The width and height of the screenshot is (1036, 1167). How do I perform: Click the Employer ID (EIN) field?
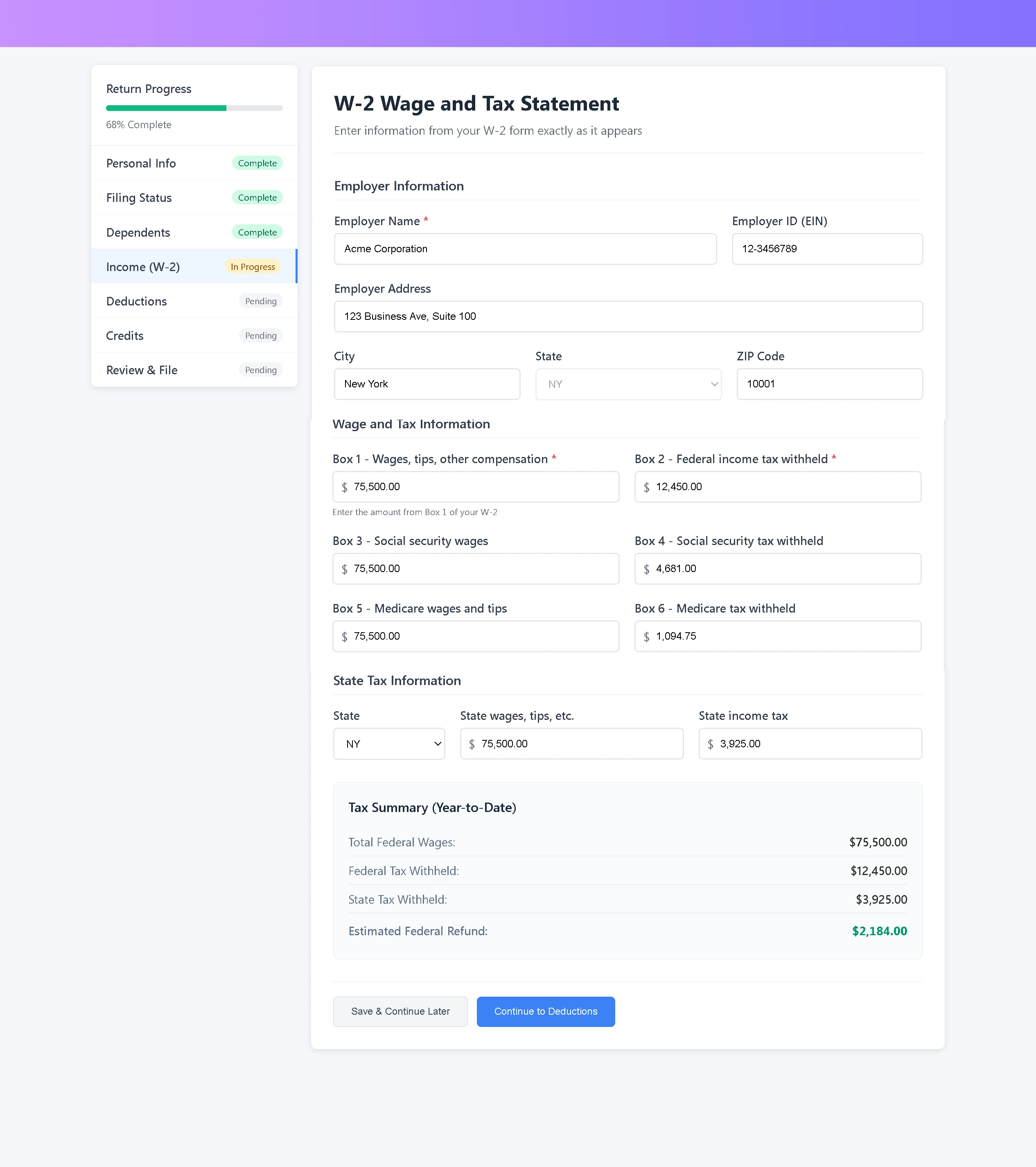coord(827,249)
